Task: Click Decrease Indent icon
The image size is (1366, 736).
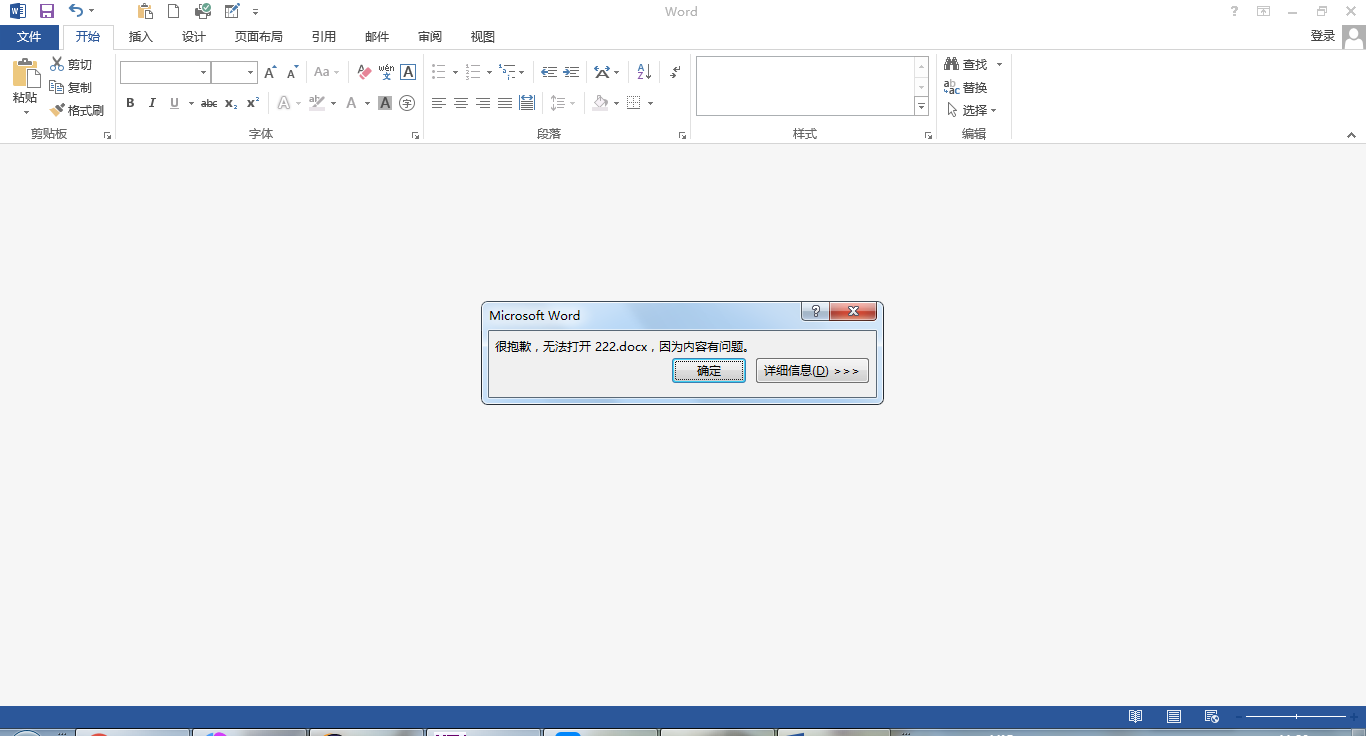Action: tap(549, 72)
